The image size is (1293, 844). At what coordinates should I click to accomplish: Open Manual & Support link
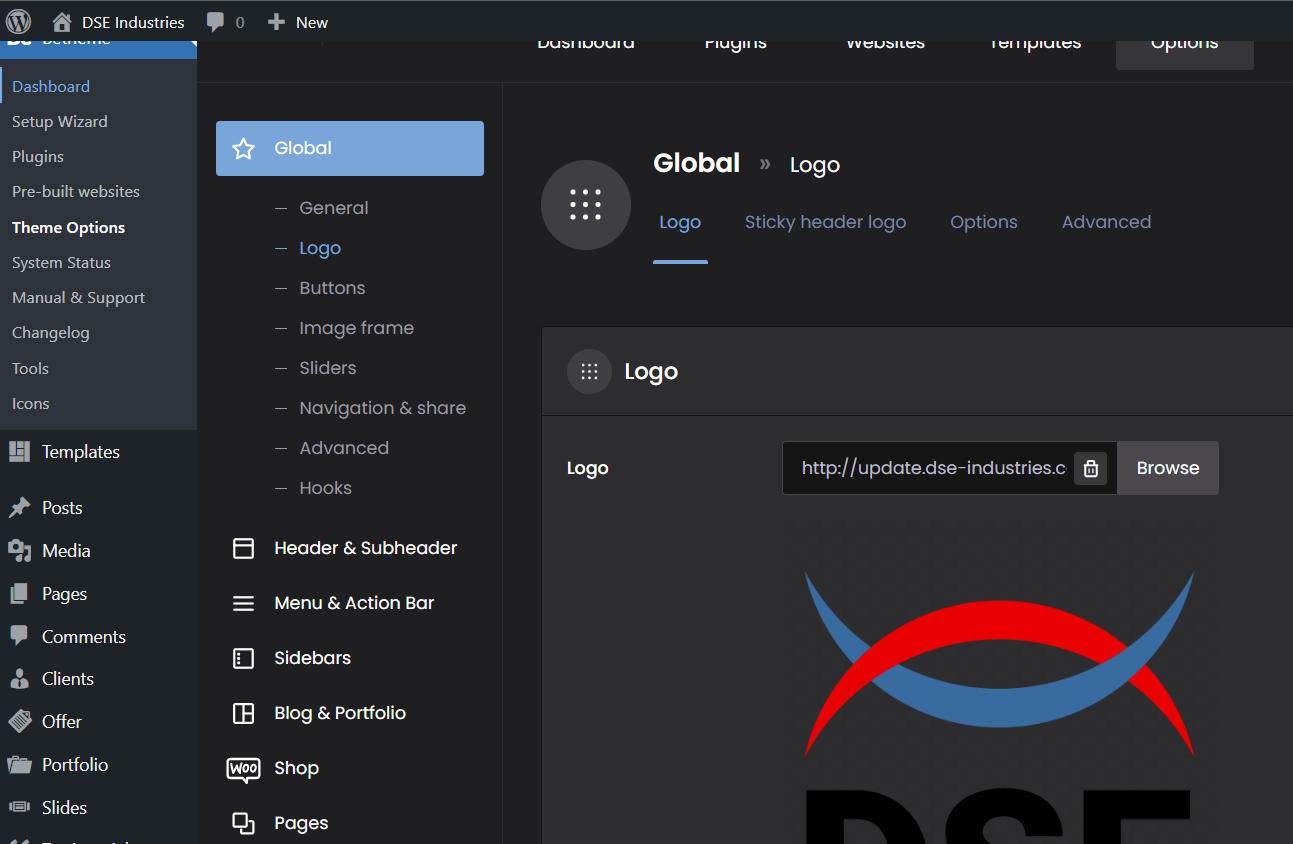79,297
